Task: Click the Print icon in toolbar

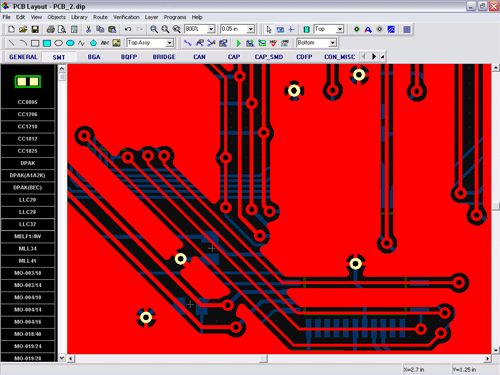Action: (50, 29)
